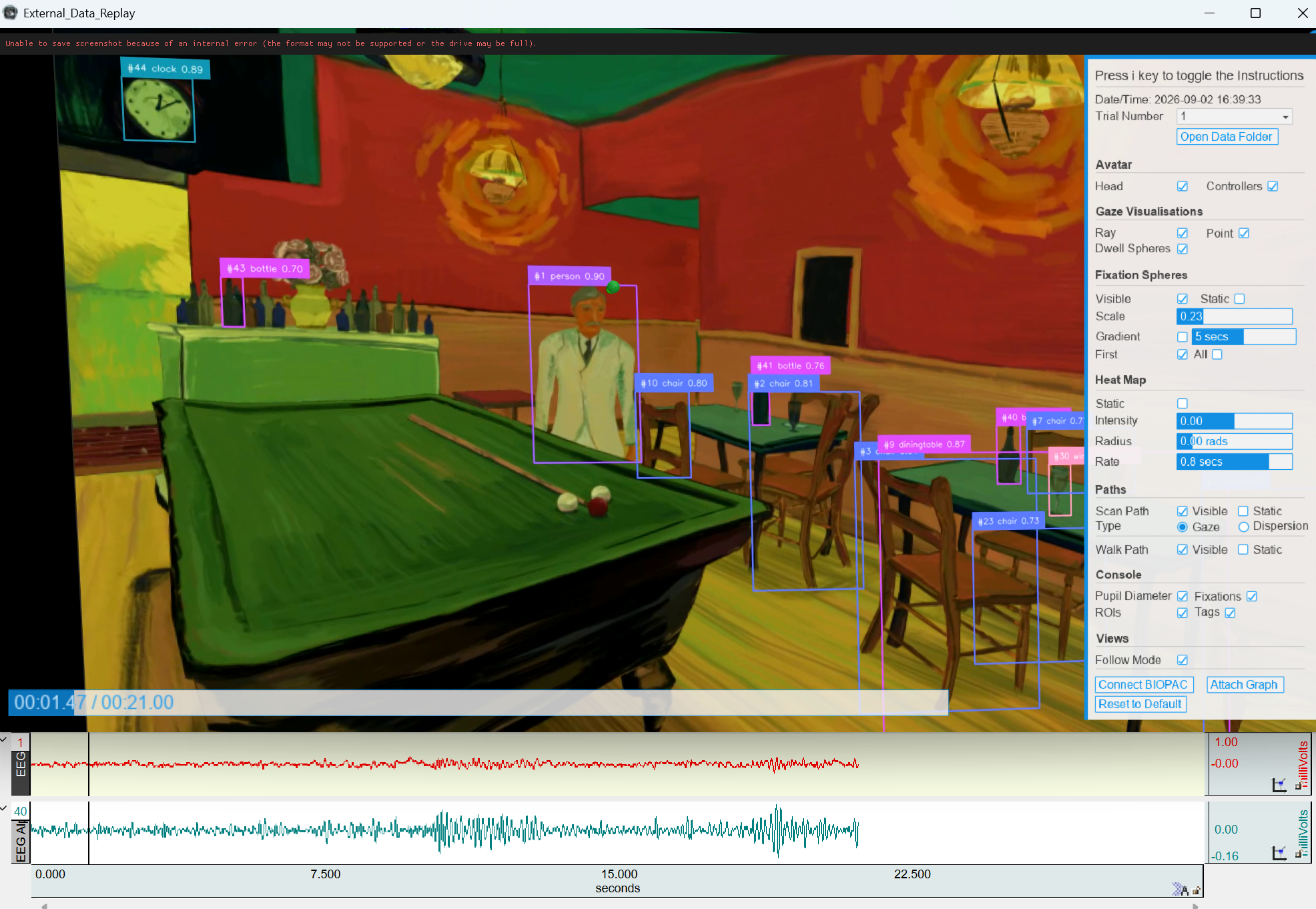Toggle the Tags console checkbox
Image resolution: width=1316 pixels, height=909 pixels.
(x=1230, y=613)
